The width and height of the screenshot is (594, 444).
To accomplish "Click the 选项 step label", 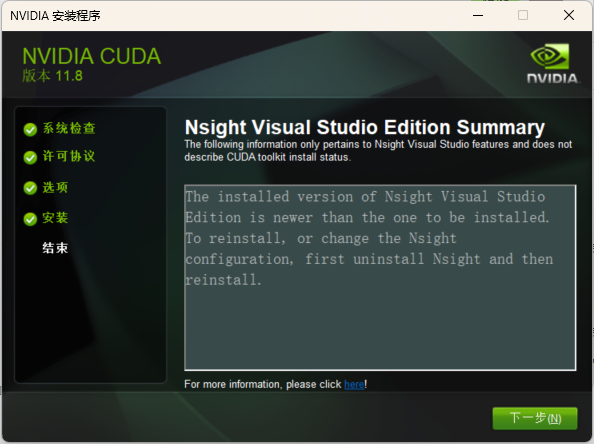I will [55, 187].
